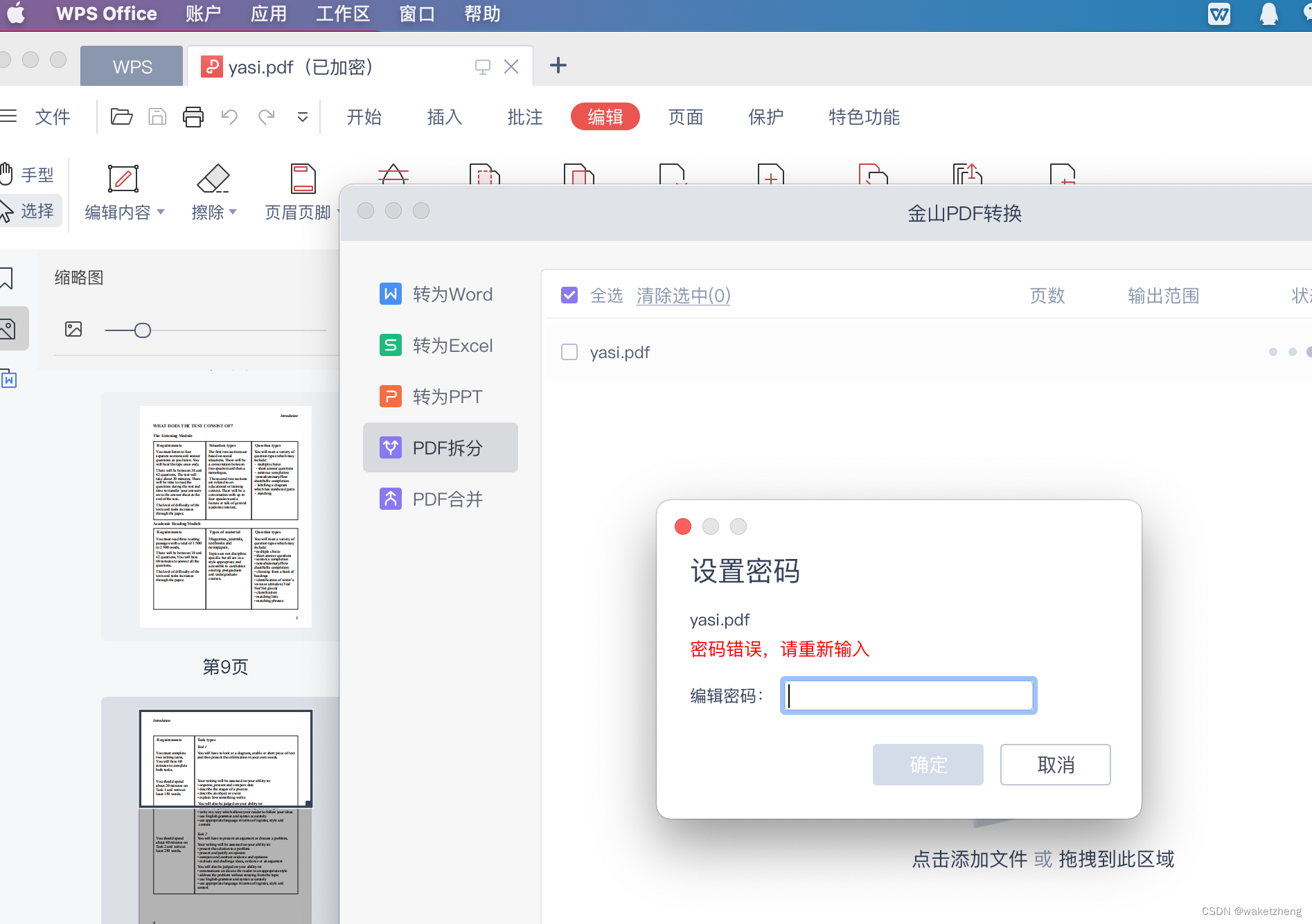1312x924 pixels.
Task: Switch to the 保护 ribbon tab
Action: [766, 117]
